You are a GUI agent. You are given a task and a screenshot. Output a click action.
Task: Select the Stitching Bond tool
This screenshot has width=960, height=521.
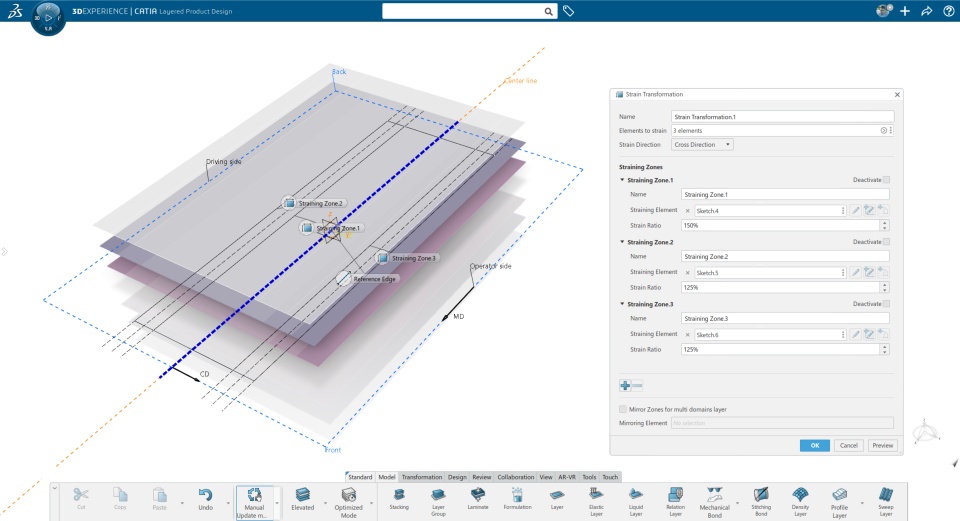pyautogui.click(x=761, y=502)
